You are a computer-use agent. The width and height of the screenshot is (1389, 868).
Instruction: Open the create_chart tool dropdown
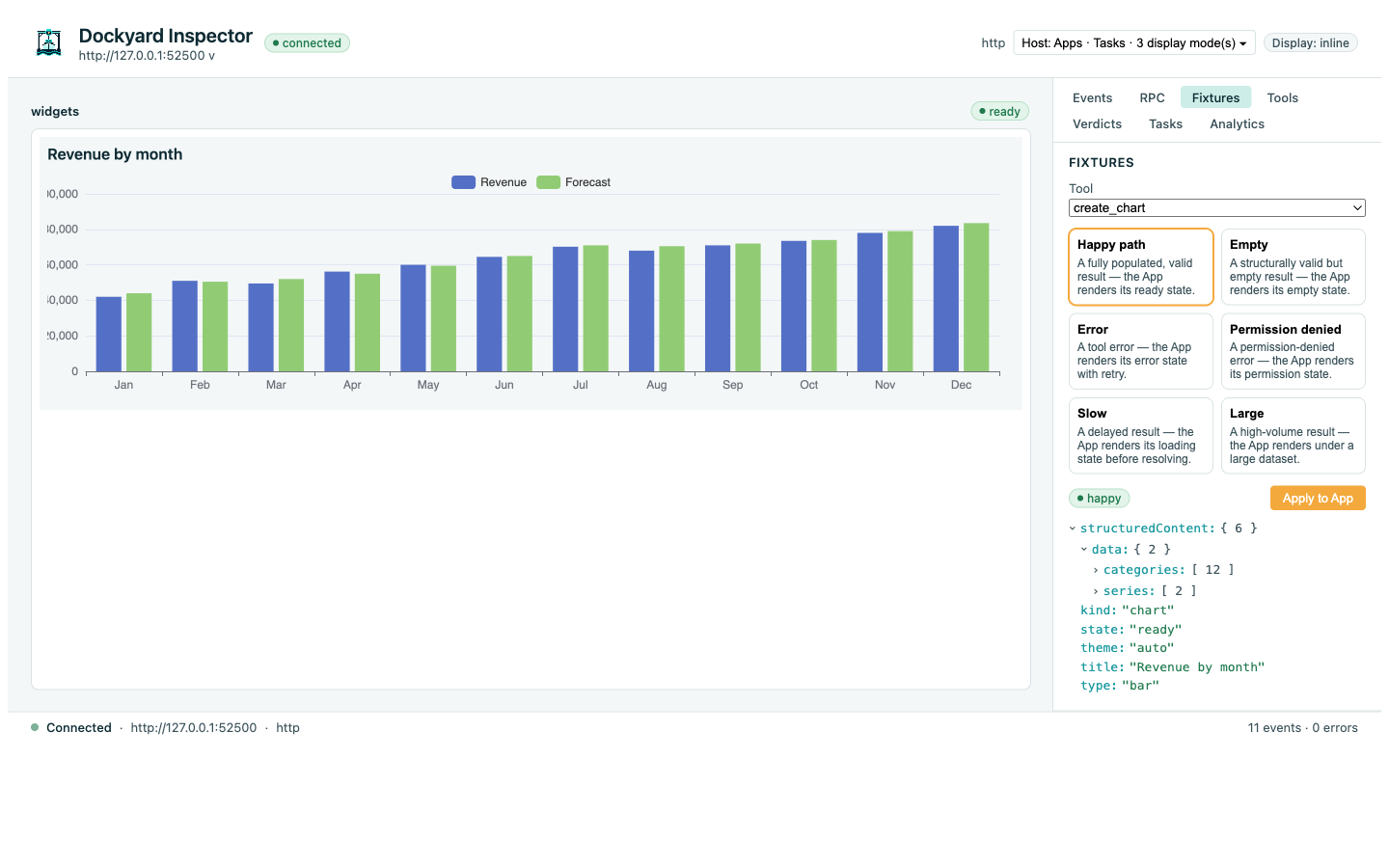(x=1217, y=208)
